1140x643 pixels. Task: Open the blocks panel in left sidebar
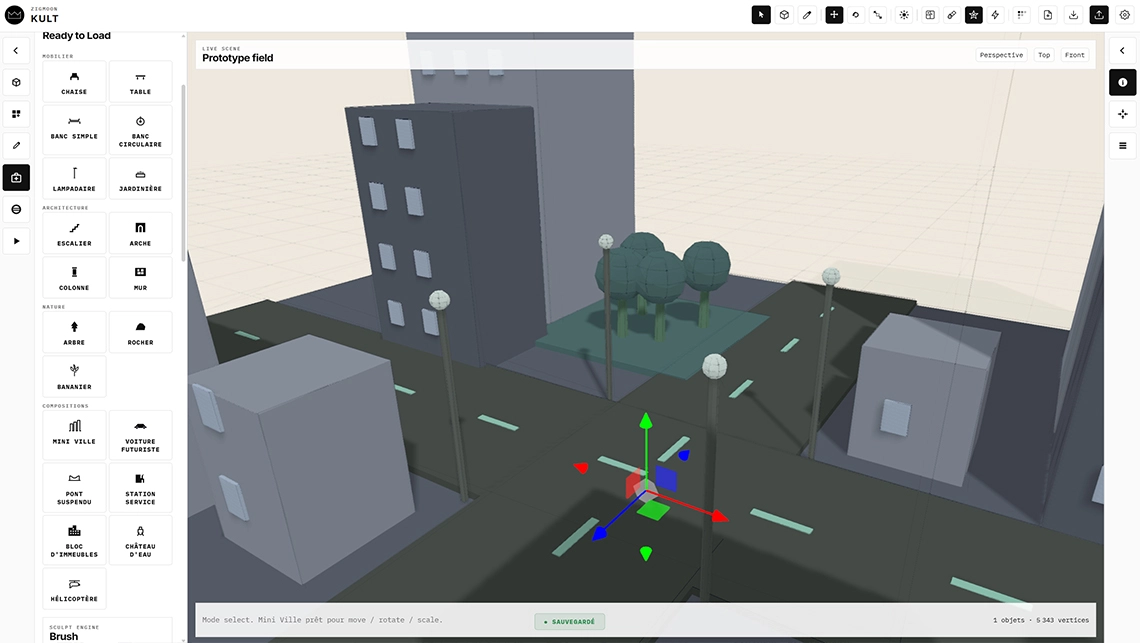coord(16,114)
